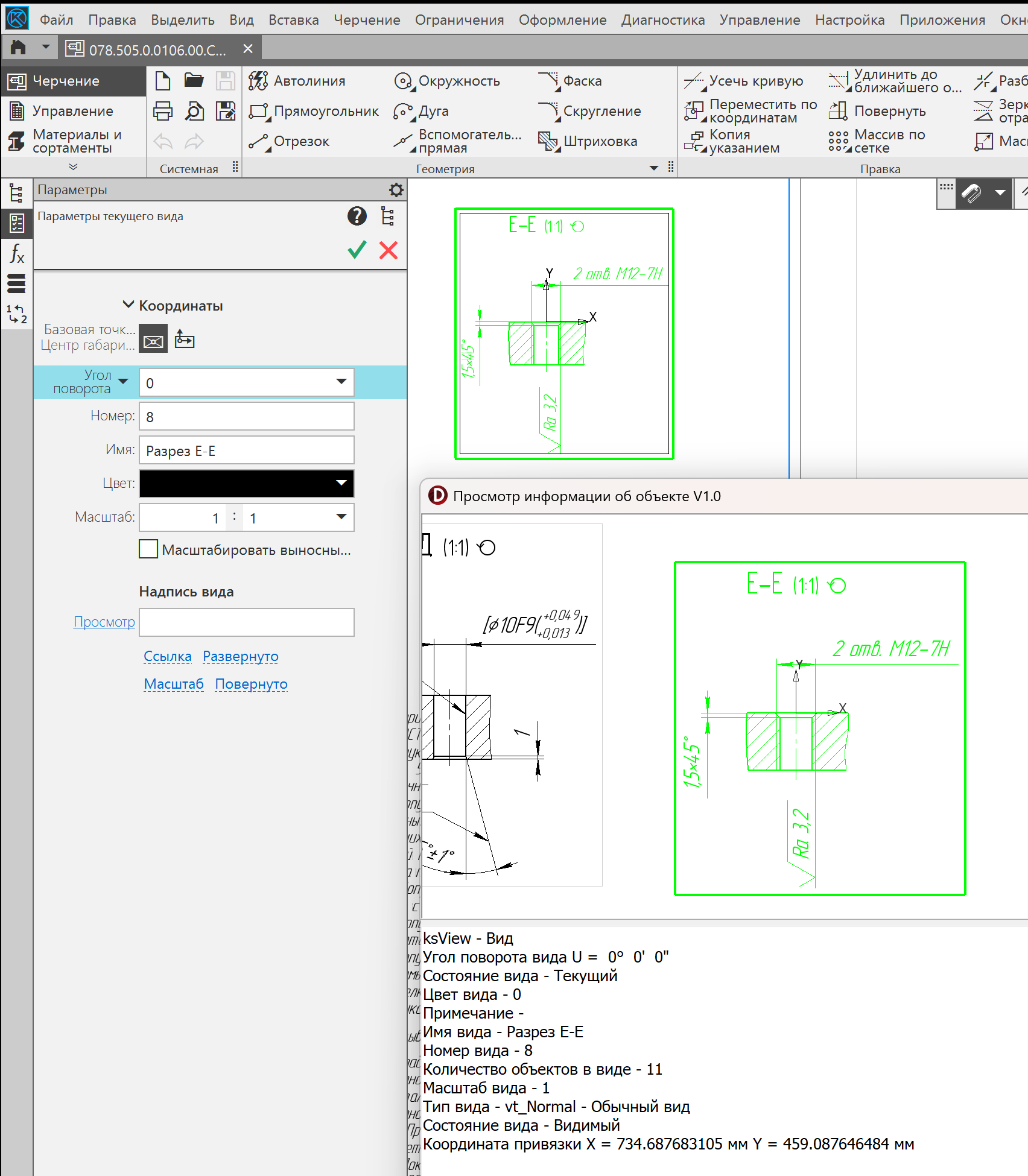Screen dimensions: 1028x1176
Task: Click the Развернуто link
Action: coord(240,656)
